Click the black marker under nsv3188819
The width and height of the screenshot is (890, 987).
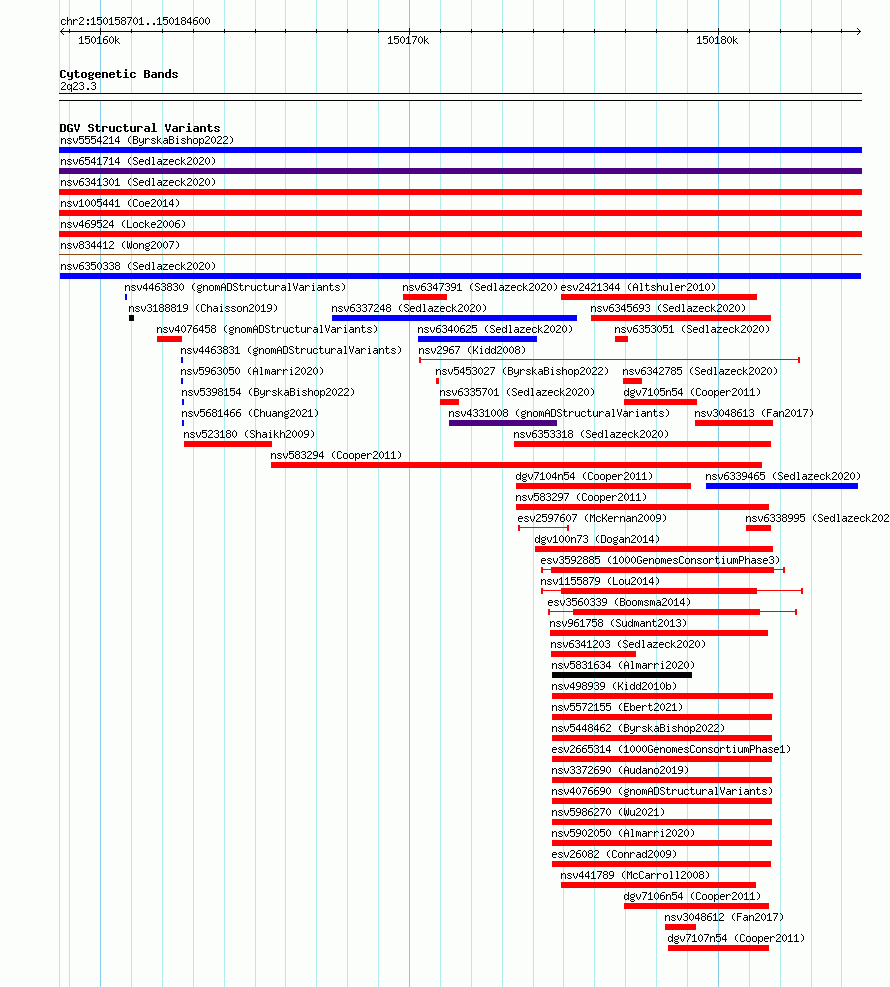(x=132, y=319)
